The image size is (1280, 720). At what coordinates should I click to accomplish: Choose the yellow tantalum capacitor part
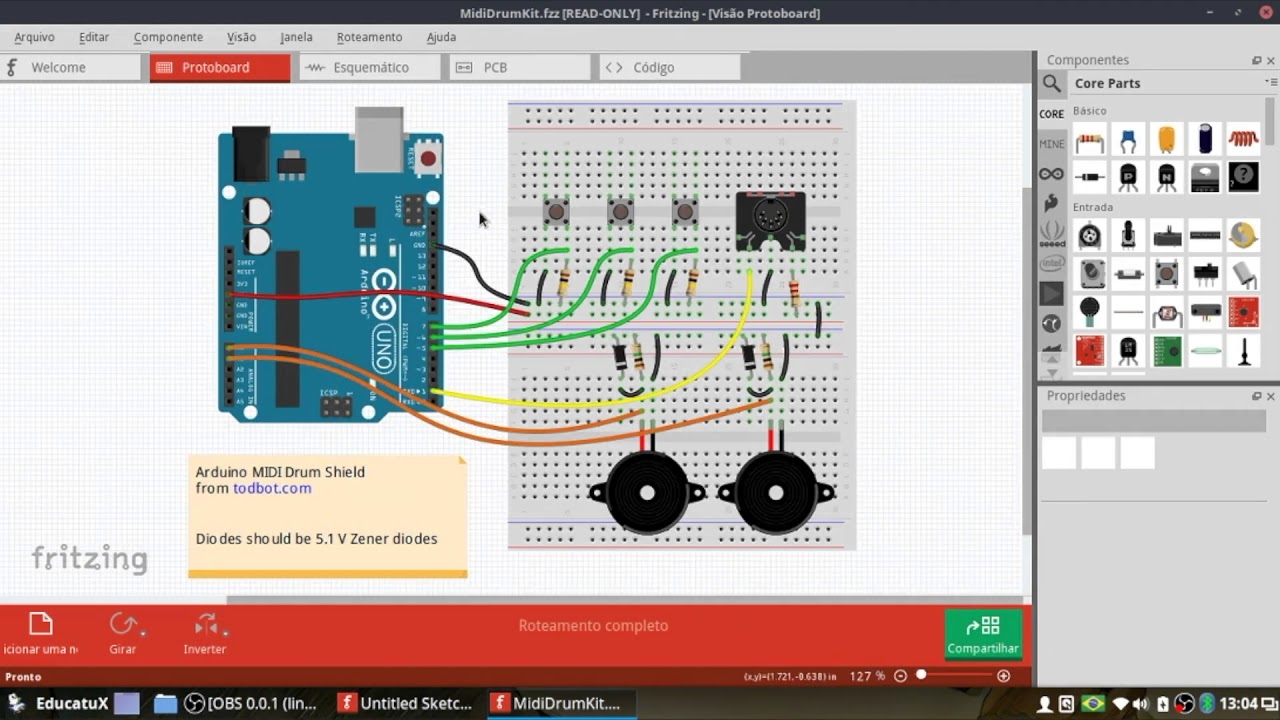coord(1166,139)
